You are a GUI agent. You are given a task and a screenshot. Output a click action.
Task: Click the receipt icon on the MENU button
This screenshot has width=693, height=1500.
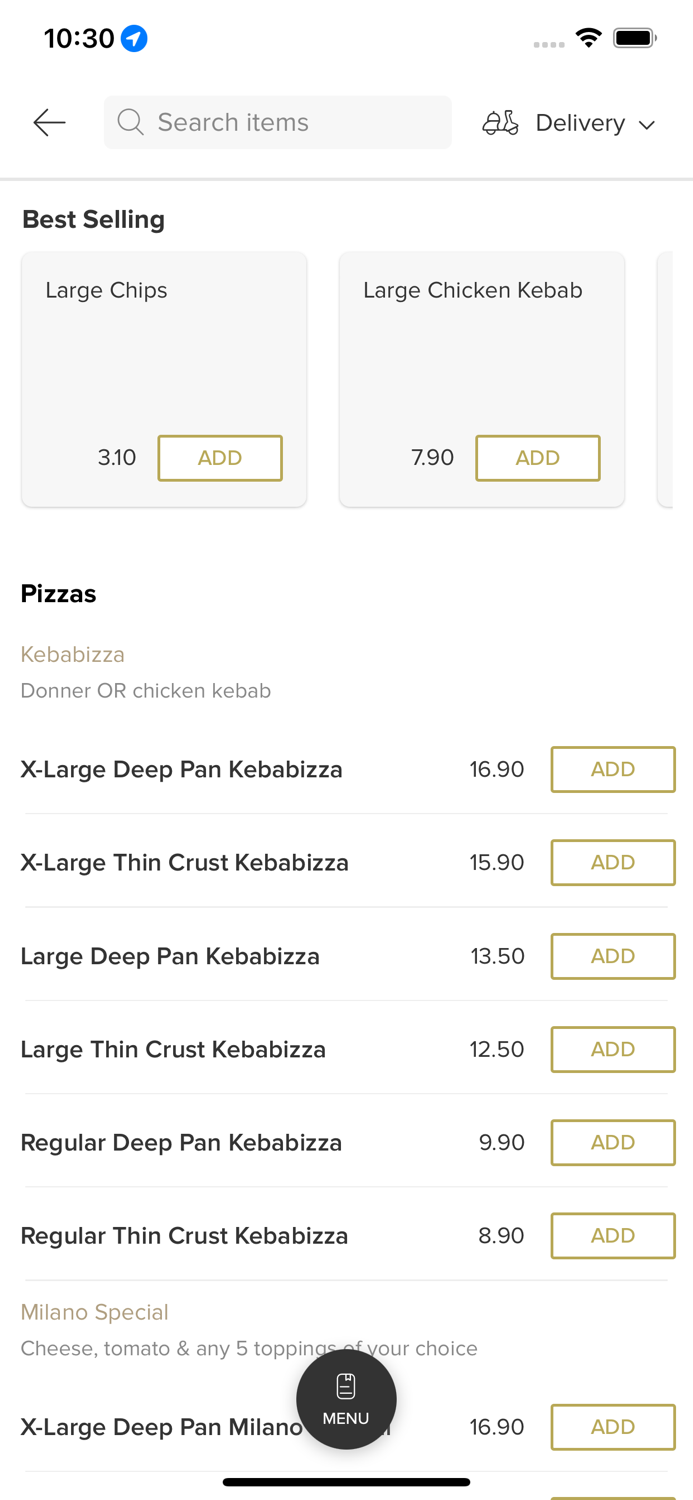pyautogui.click(x=346, y=1385)
